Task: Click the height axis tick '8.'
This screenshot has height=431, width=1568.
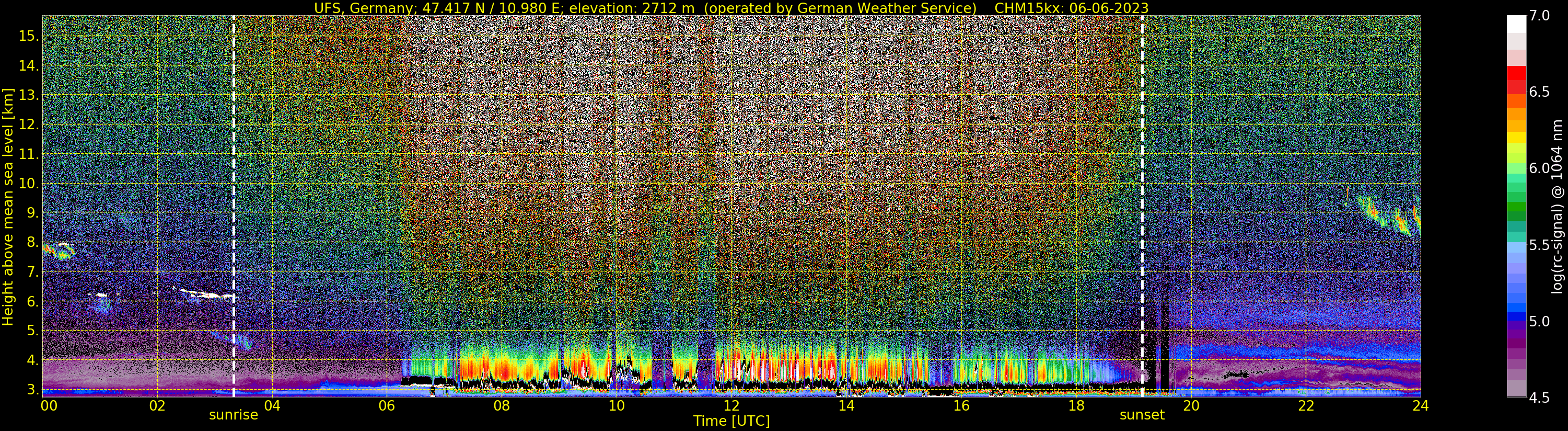Action: [33, 243]
